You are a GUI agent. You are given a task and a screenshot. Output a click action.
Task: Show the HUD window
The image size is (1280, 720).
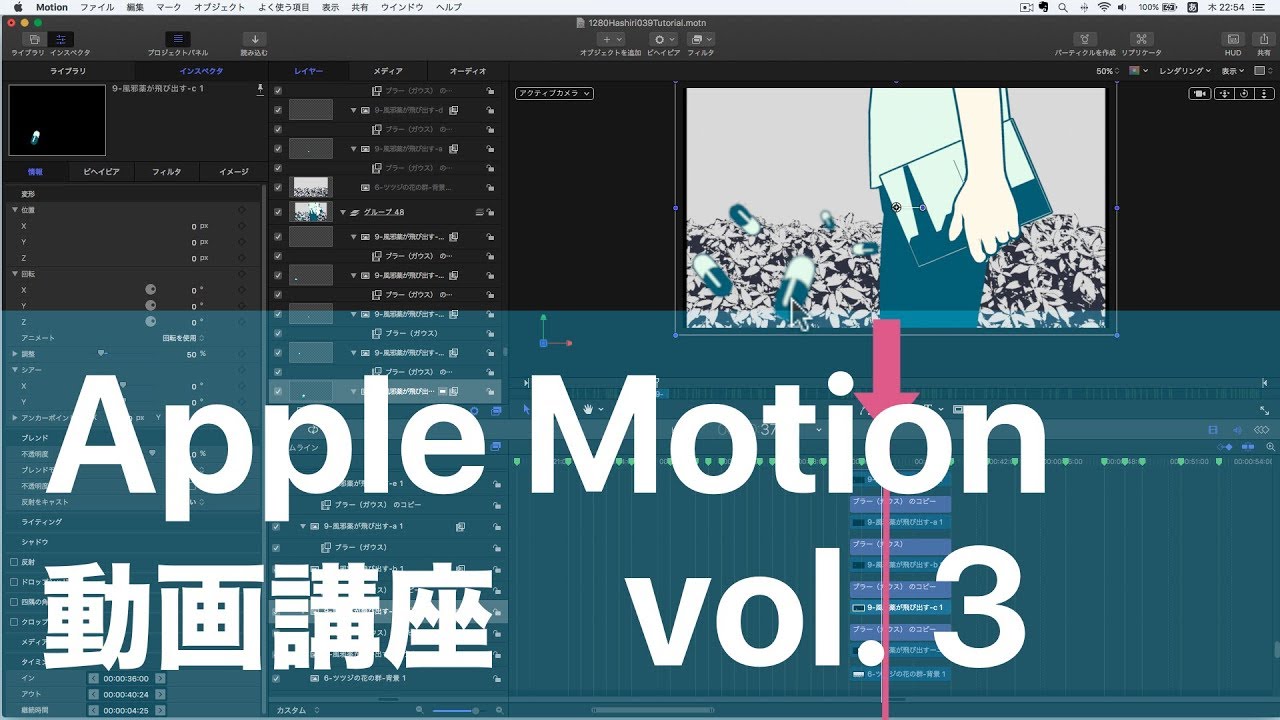pos(1233,40)
